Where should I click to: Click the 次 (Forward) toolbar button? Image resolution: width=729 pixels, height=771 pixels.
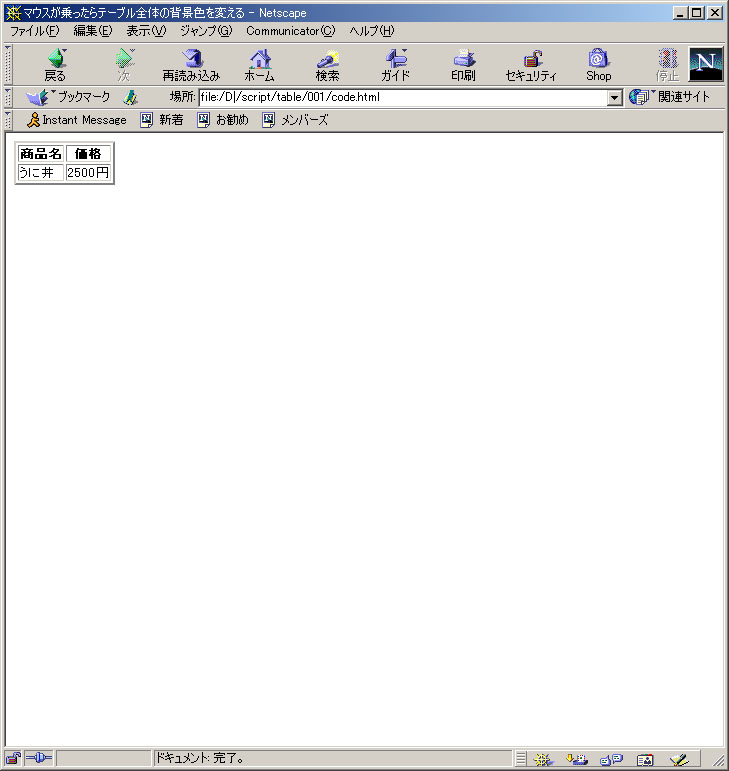click(124, 65)
